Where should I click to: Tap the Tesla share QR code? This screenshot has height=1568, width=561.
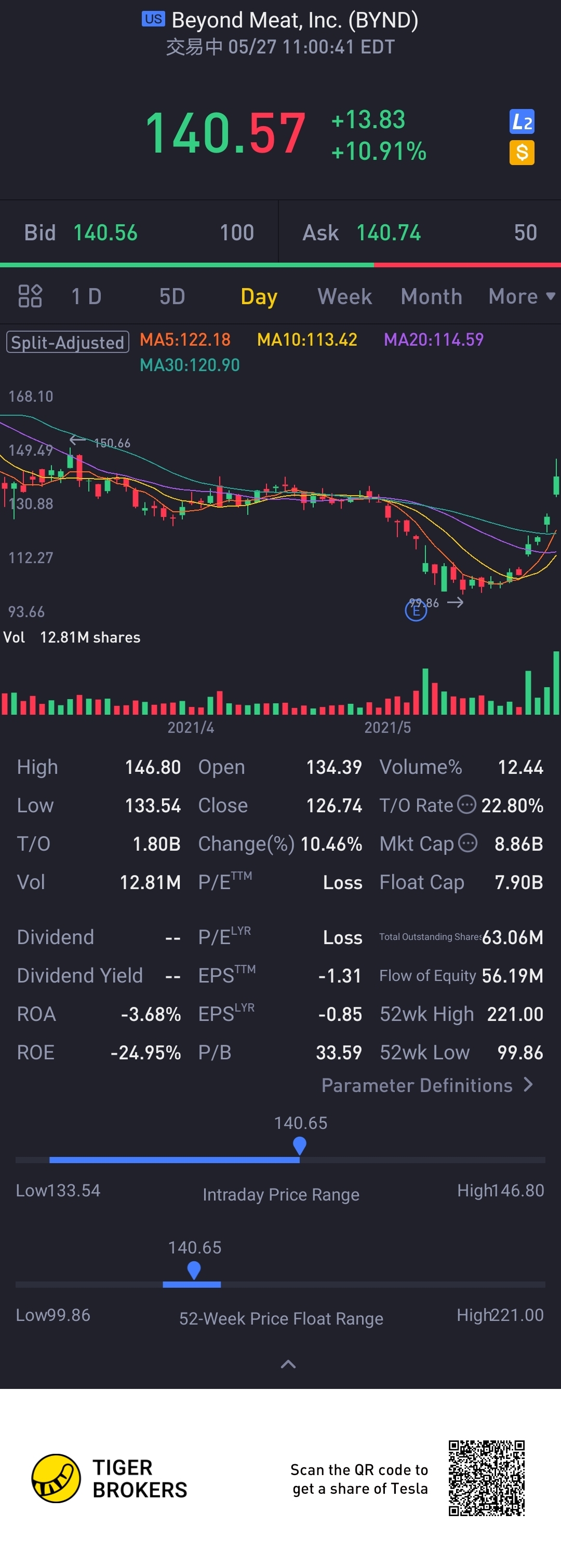[x=487, y=1479]
